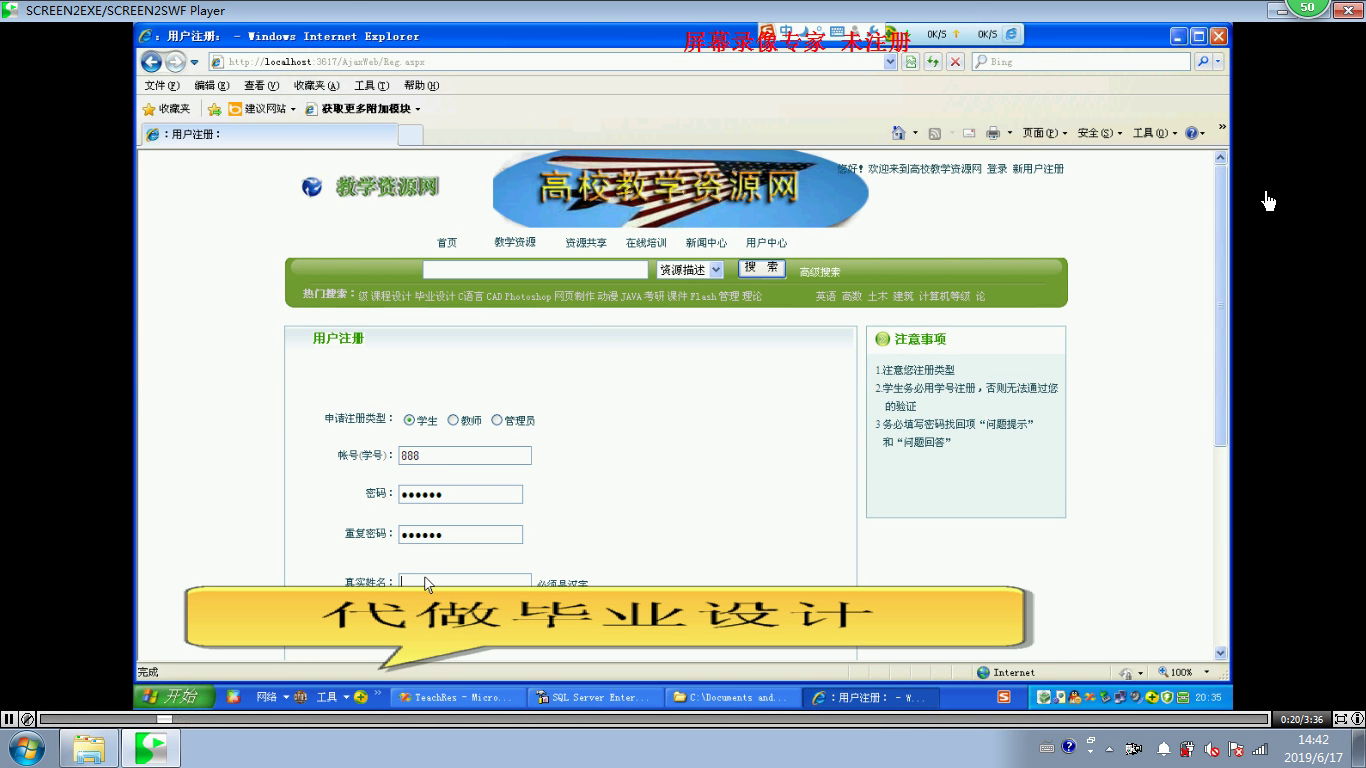Click the 搜索 search button
This screenshot has width=1366, height=768.
tap(762, 268)
